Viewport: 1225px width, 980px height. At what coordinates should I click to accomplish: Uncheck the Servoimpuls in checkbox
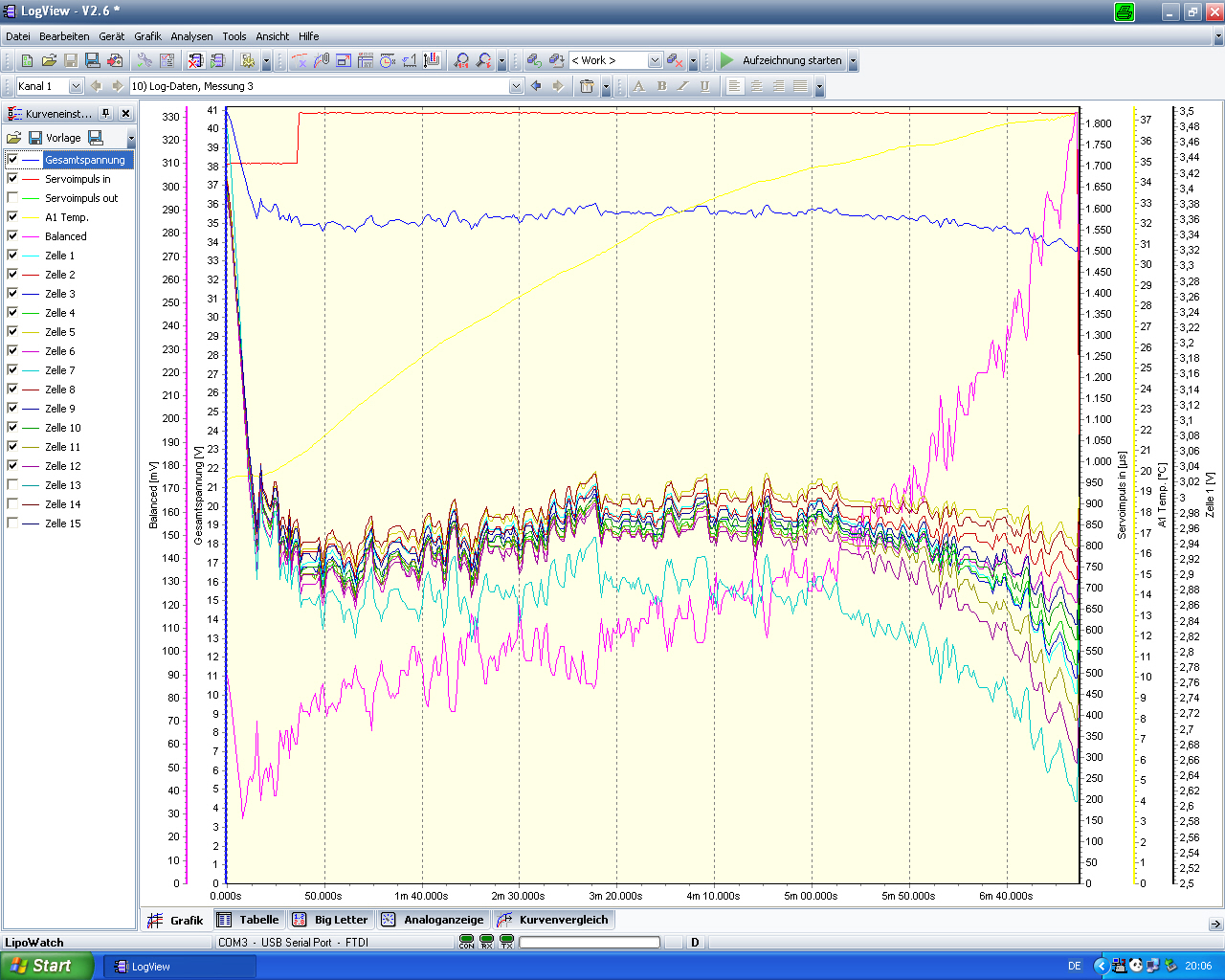click(x=12, y=179)
